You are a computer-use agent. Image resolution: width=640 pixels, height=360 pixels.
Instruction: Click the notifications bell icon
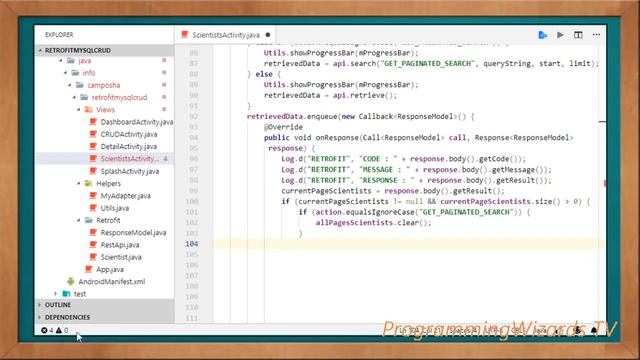pos(594,330)
